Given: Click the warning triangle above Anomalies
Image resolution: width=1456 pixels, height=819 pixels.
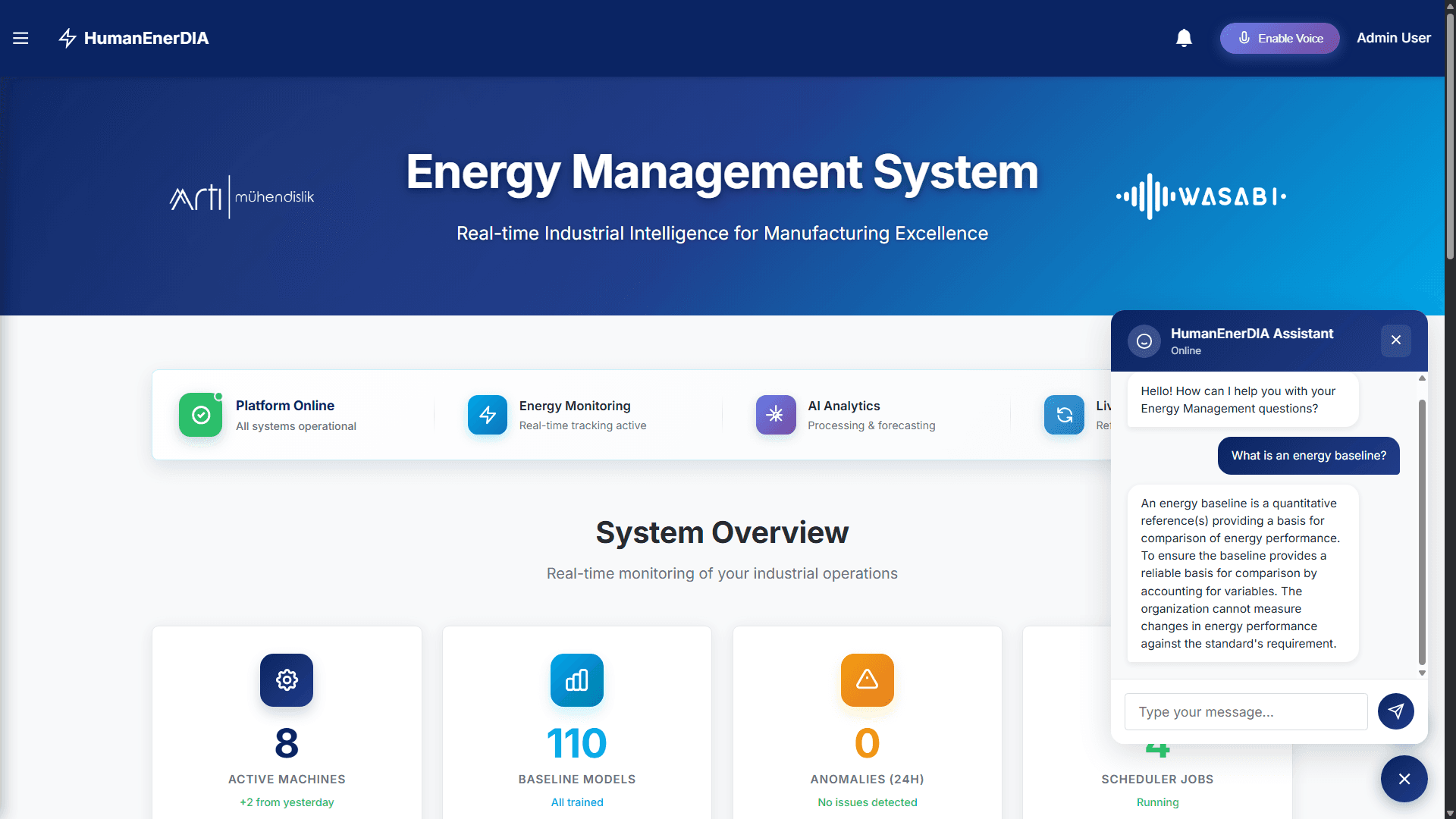Looking at the screenshot, I should pyautogui.click(x=867, y=680).
